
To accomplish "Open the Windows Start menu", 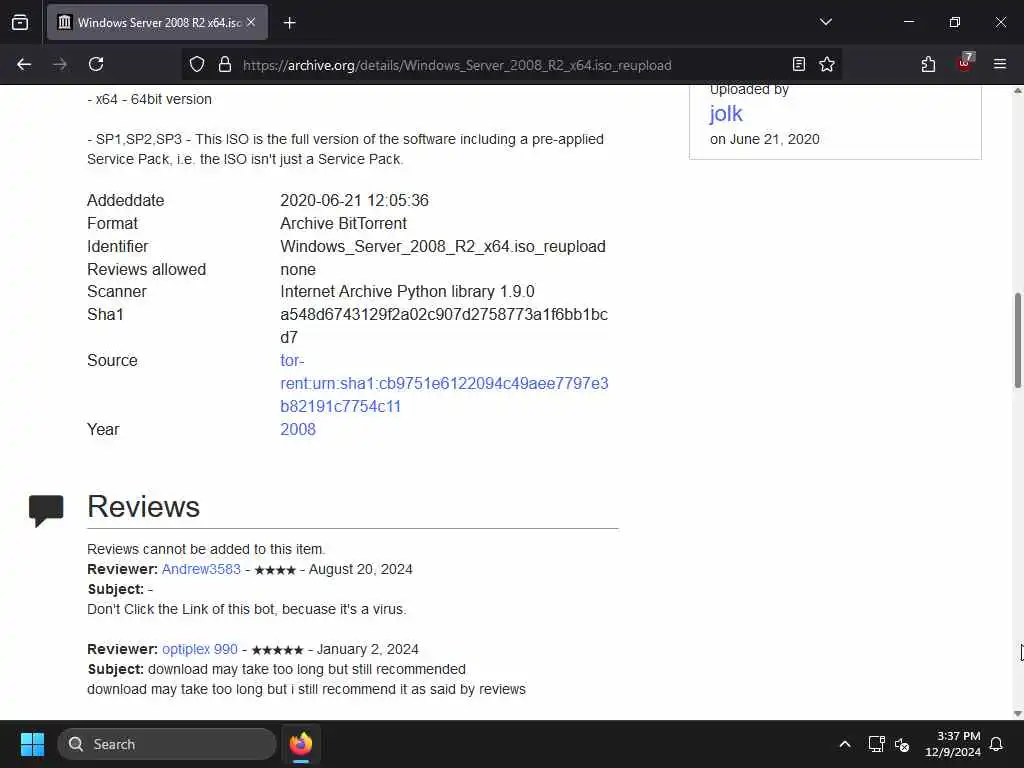I will 32,744.
